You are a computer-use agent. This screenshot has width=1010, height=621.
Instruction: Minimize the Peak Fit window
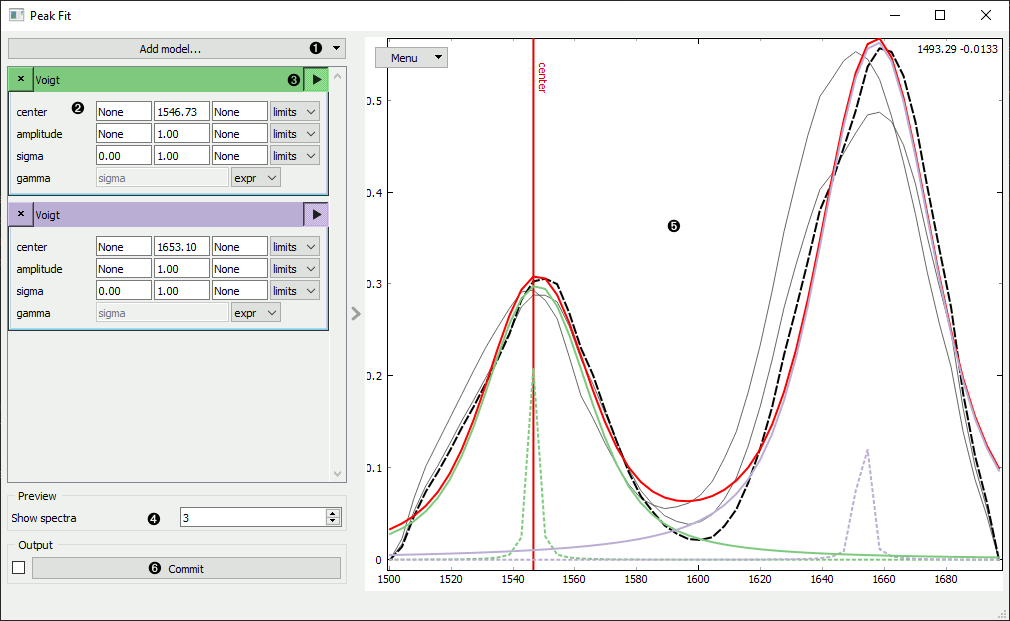click(894, 15)
